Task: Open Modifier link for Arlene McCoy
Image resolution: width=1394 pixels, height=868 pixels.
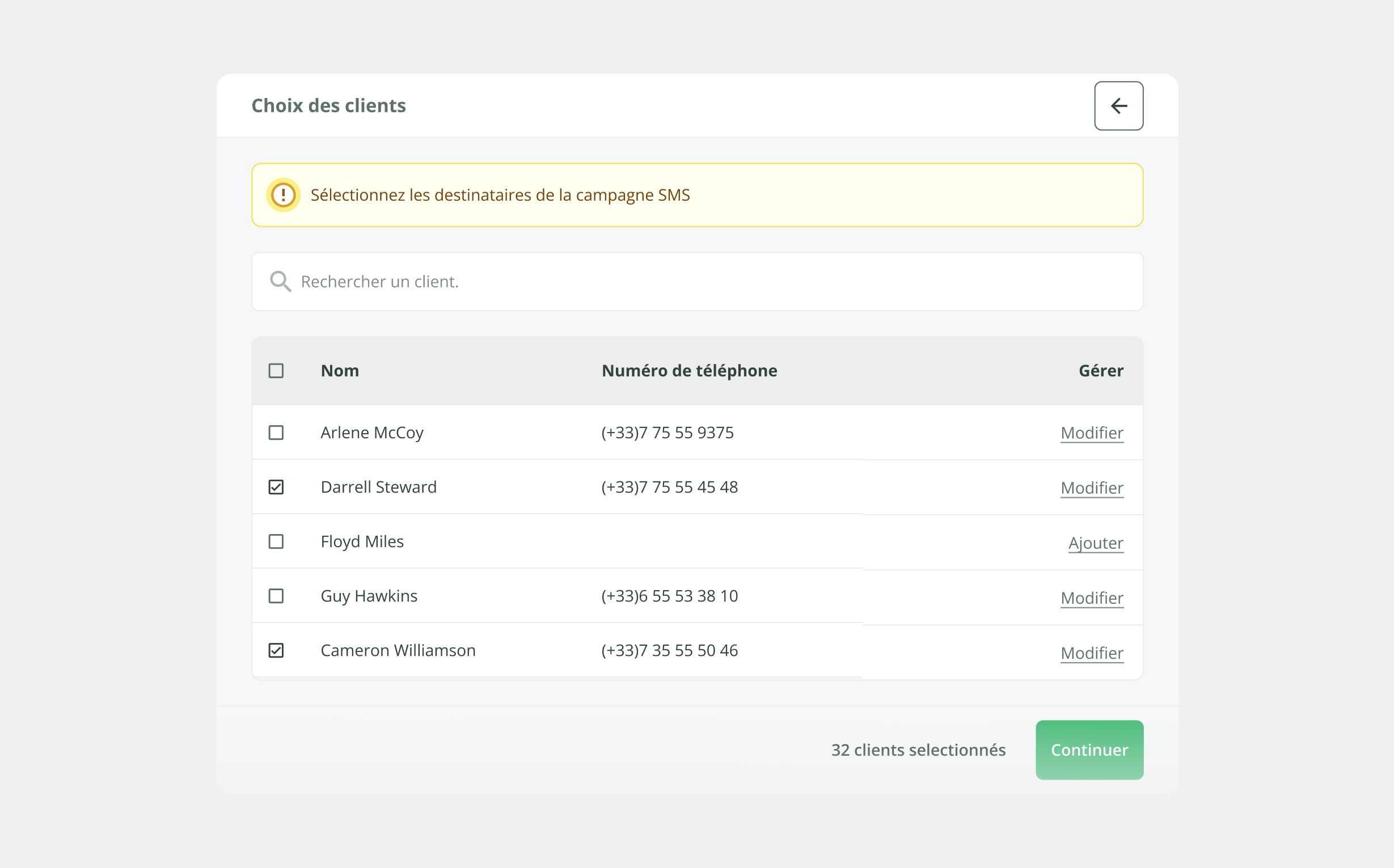Action: coord(1091,433)
